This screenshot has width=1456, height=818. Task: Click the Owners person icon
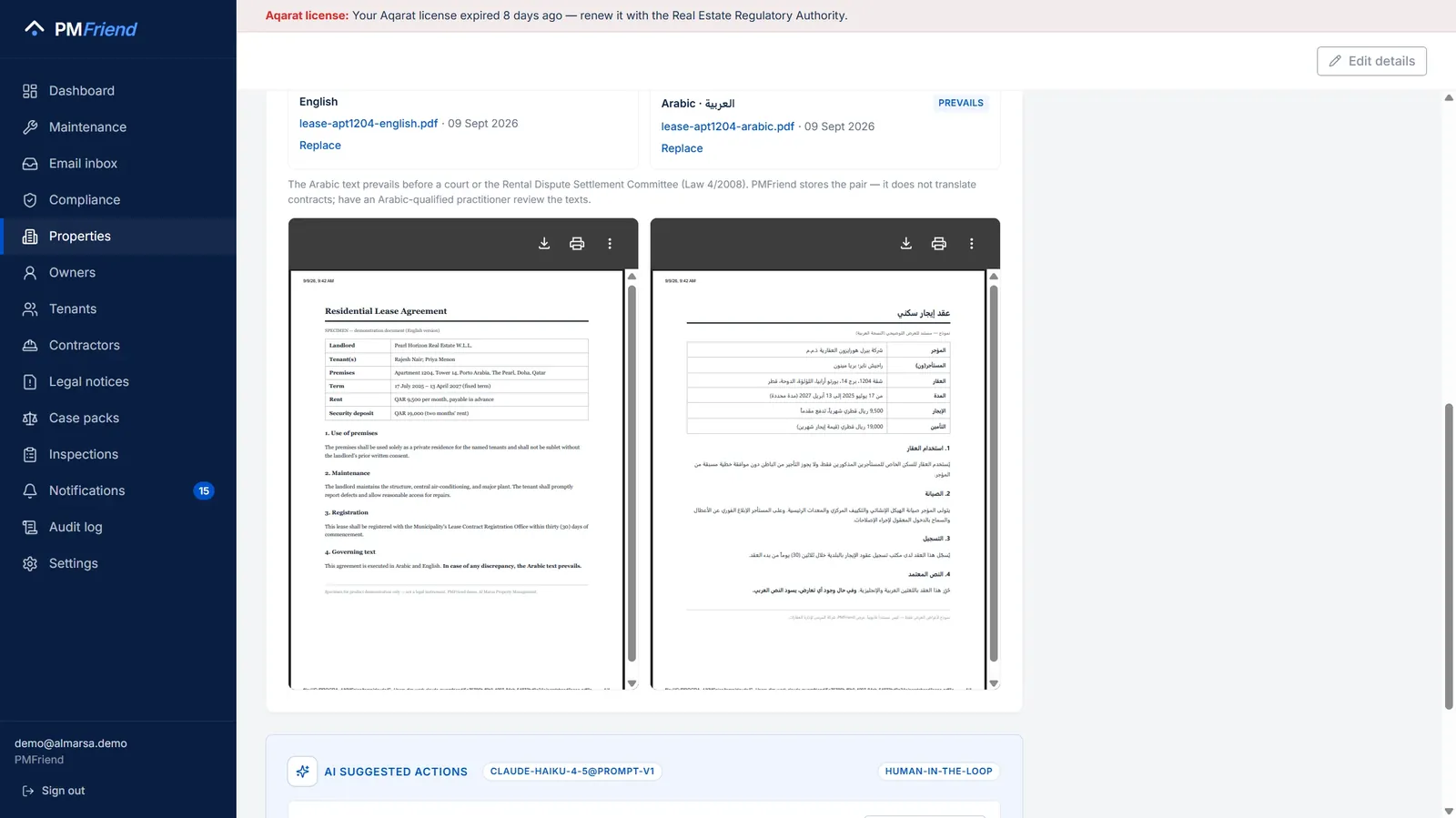[30, 273]
